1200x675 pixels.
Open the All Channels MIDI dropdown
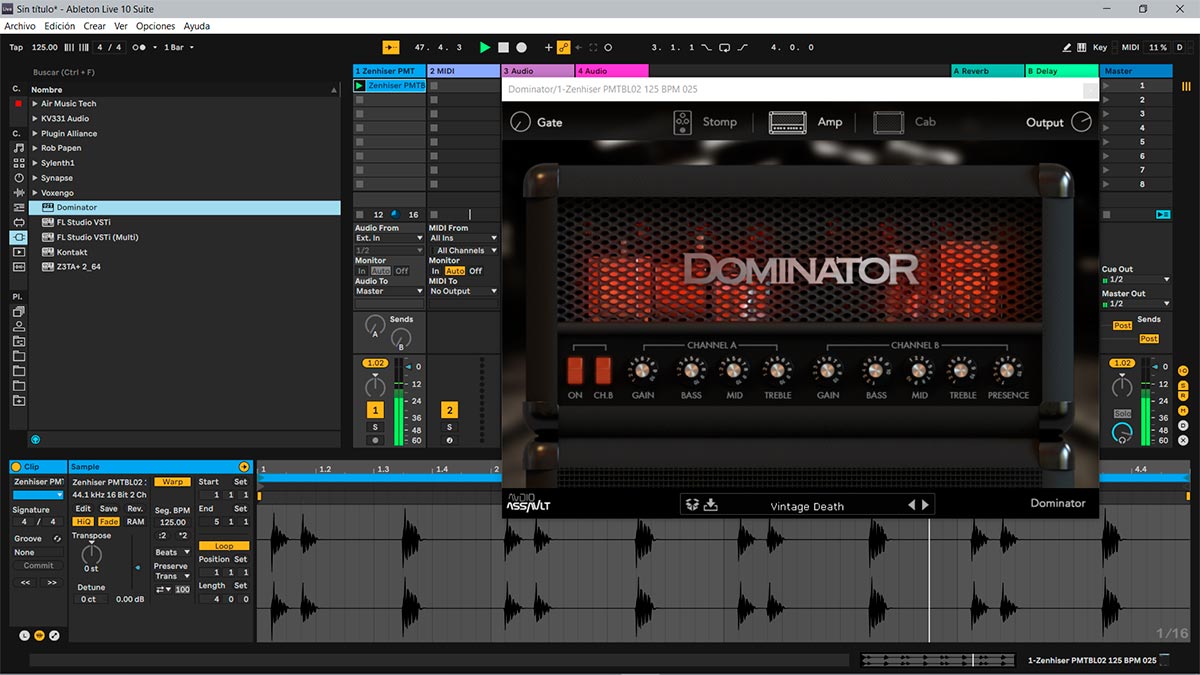[463, 250]
